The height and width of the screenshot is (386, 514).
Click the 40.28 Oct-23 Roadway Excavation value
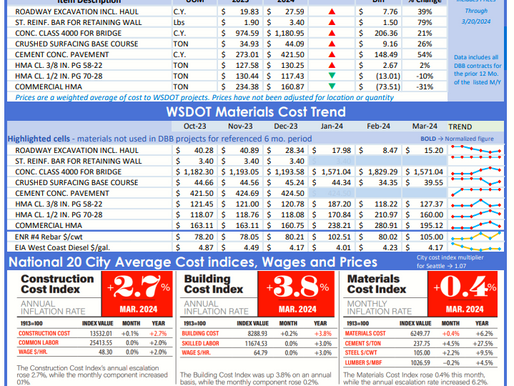[x=204, y=150]
